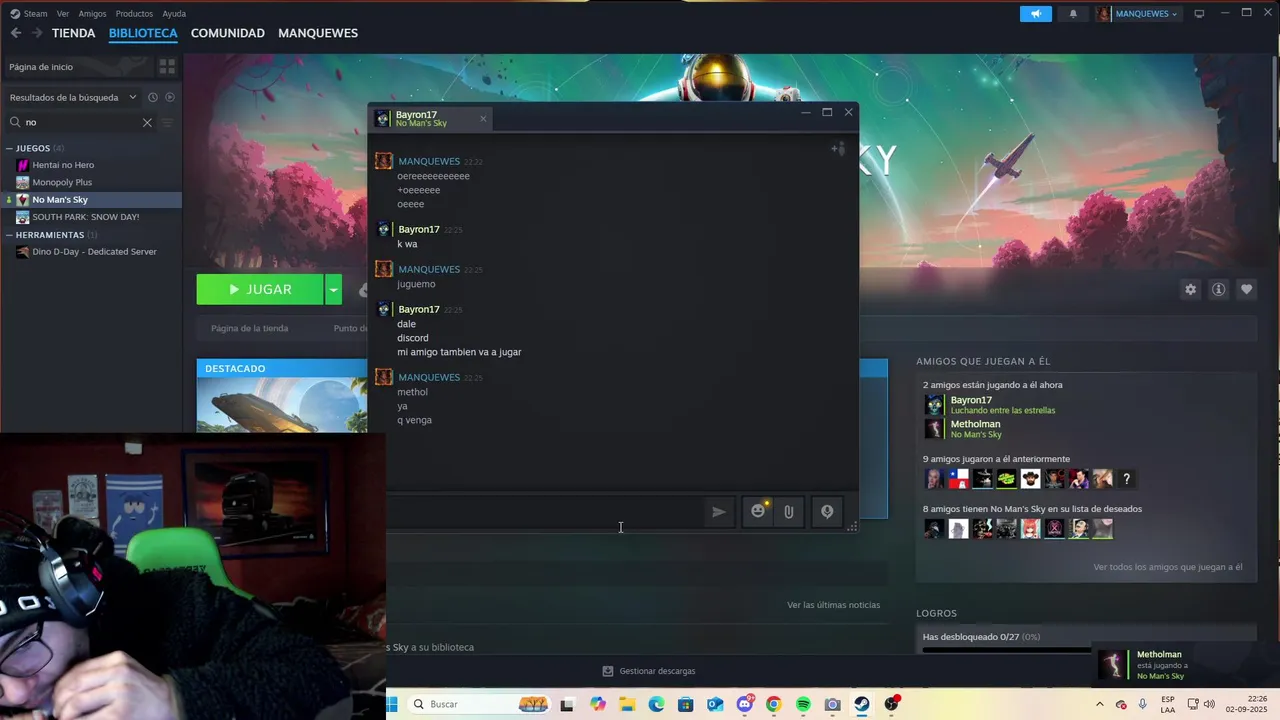Click add friend to chat icon

[838, 149]
